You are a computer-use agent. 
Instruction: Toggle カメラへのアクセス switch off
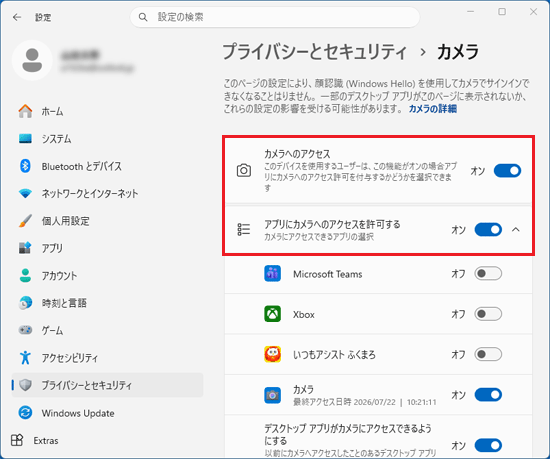[x=507, y=171]
